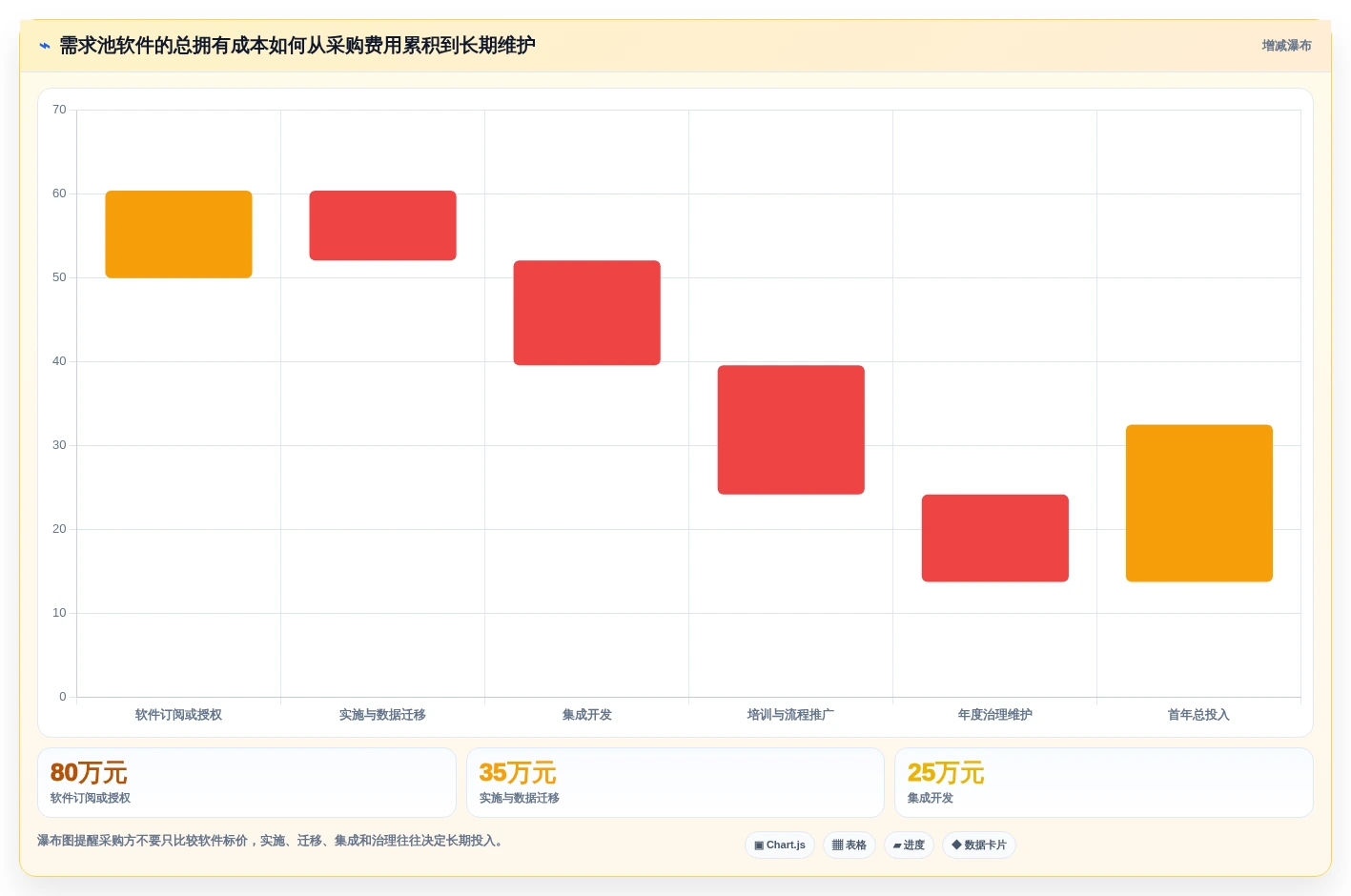The width and height of the screenshot is (1351, 896).
Task: Click the 增减瀑布 label in header
Action: pyautogui.click(x=1286, y=46)
